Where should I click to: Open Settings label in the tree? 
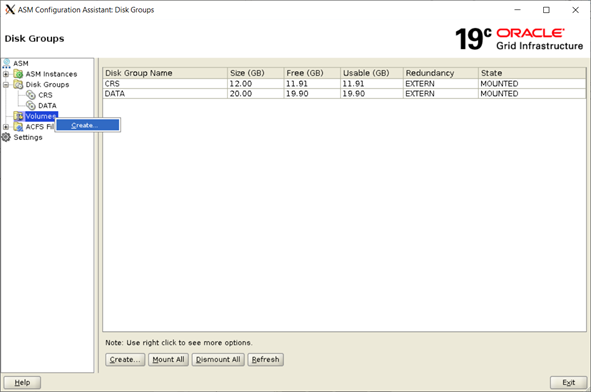(28, 137)
